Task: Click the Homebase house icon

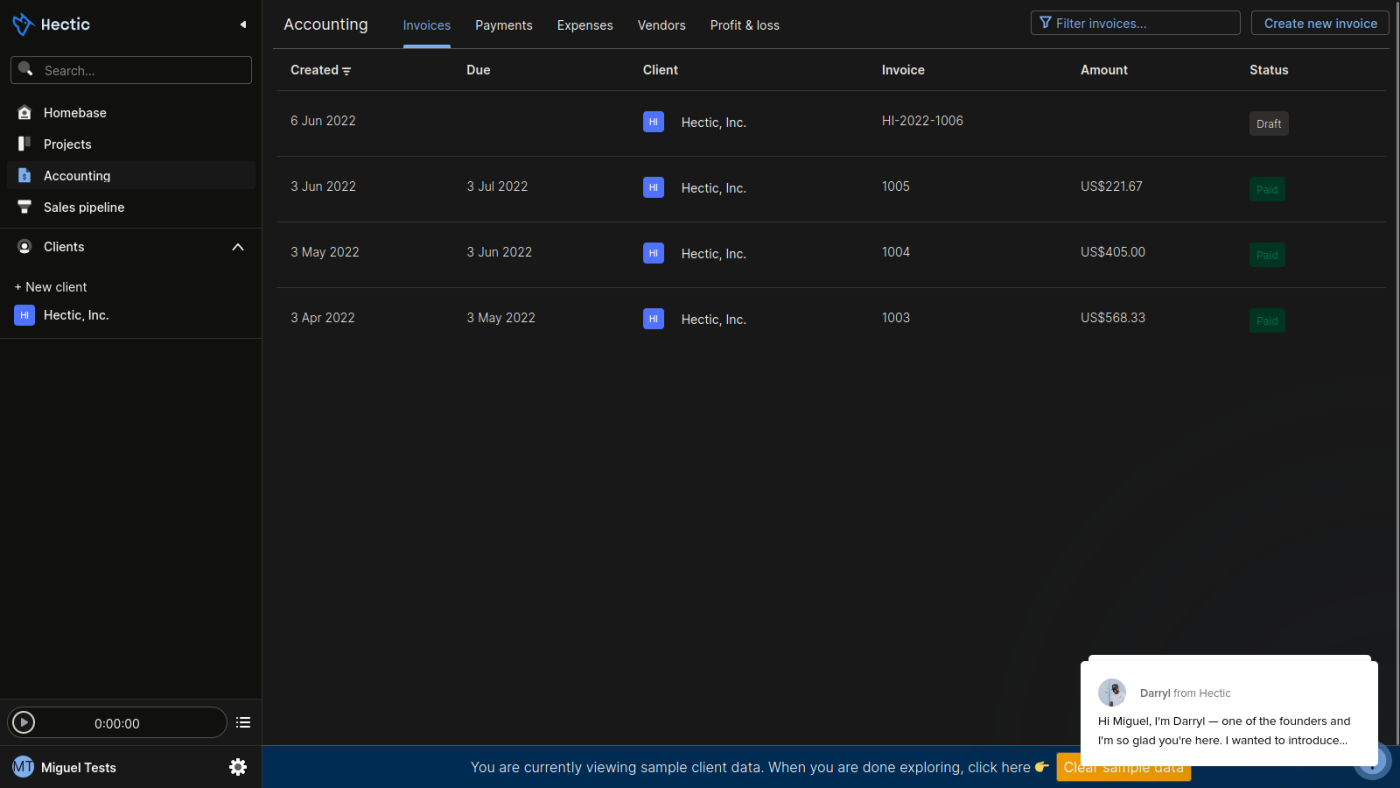Action: tap(24, 113)
